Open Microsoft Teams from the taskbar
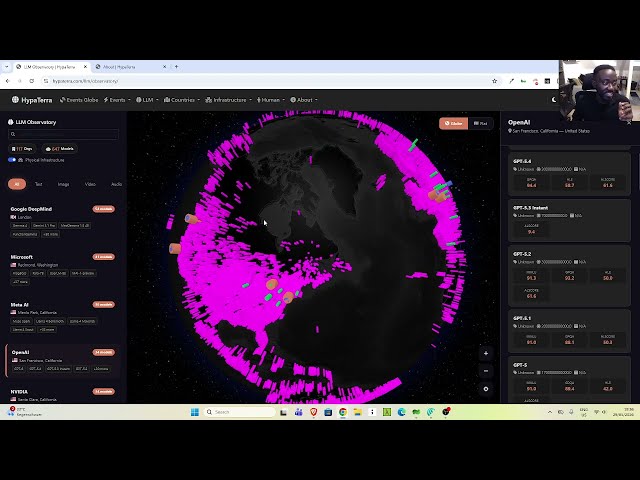The image size is (640, 480). point(299,412)
